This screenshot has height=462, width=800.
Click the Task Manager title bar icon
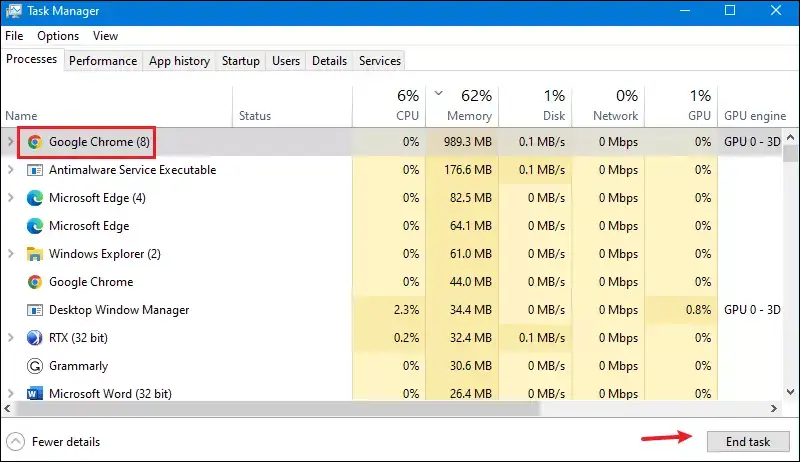(x=14, y=11)
